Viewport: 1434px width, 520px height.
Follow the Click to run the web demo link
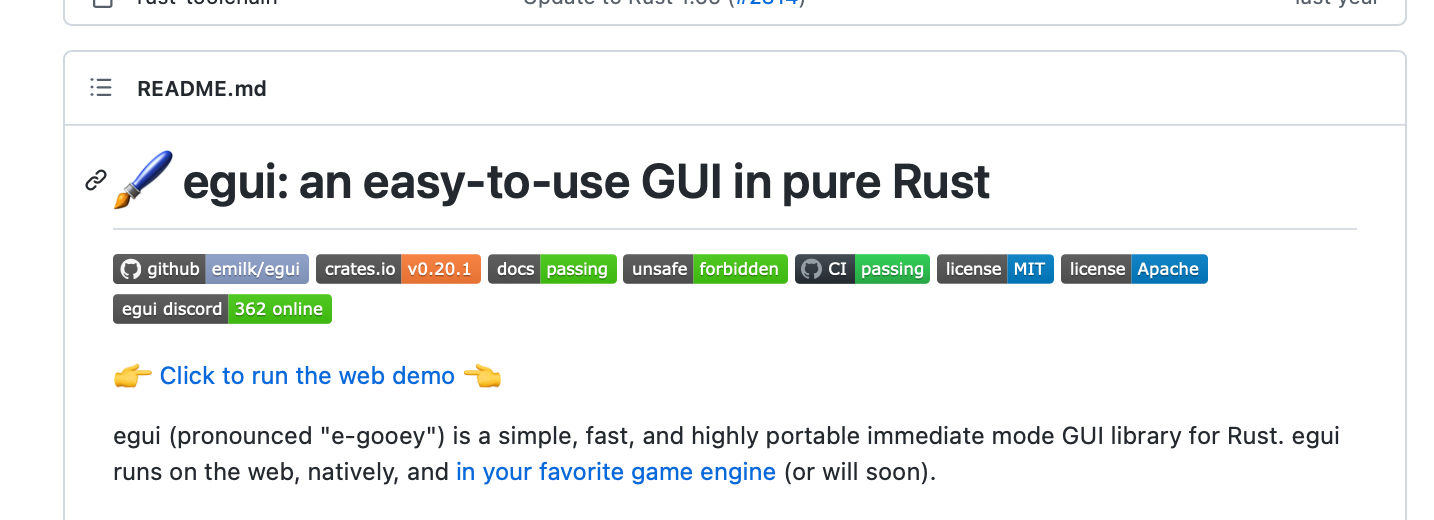(307, 376)
